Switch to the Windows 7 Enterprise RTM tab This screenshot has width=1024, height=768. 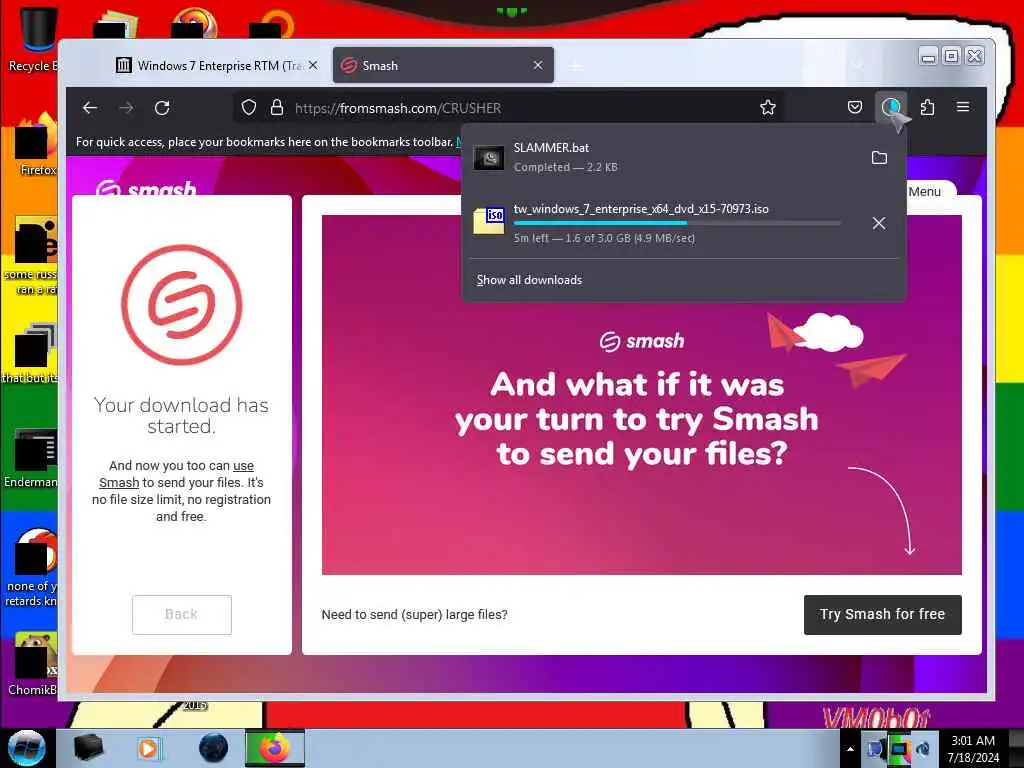[216, 65]
